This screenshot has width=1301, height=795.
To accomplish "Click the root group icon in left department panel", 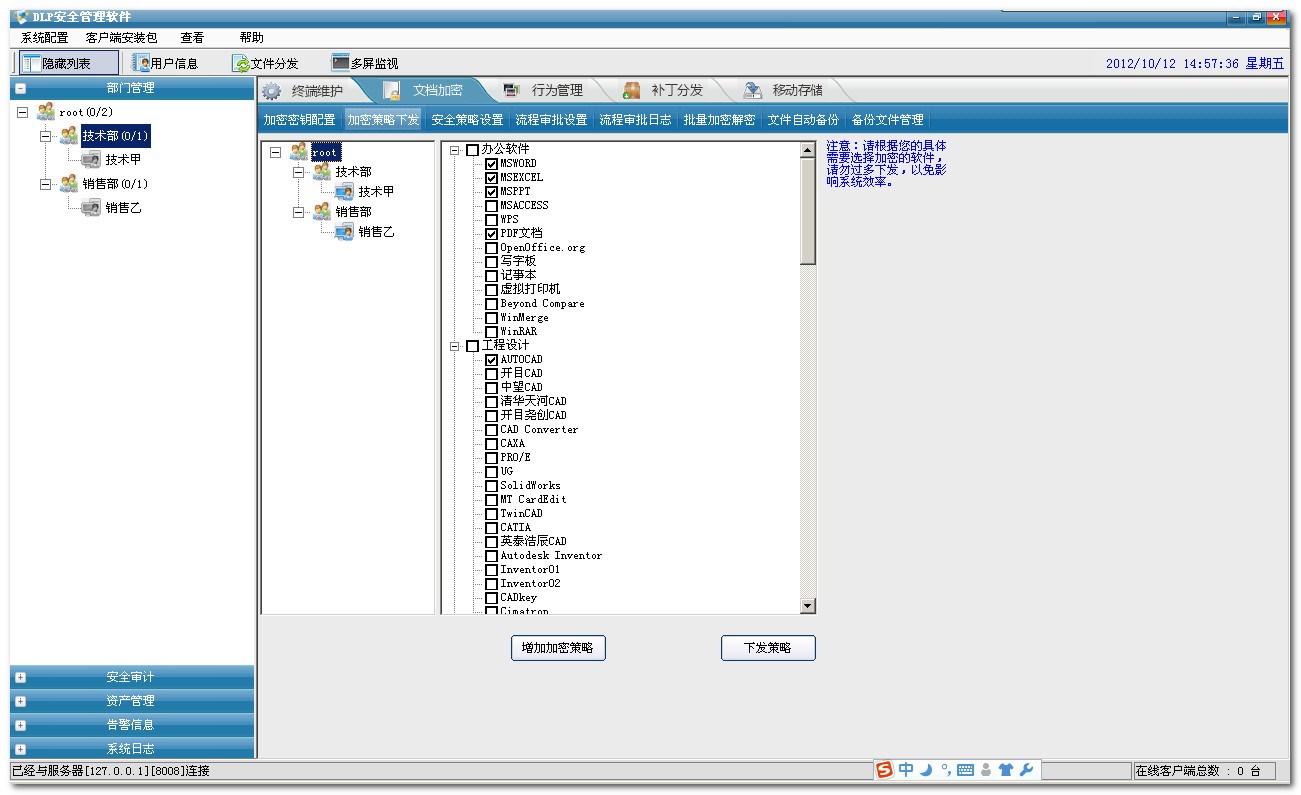I will (x=46, y=112).
